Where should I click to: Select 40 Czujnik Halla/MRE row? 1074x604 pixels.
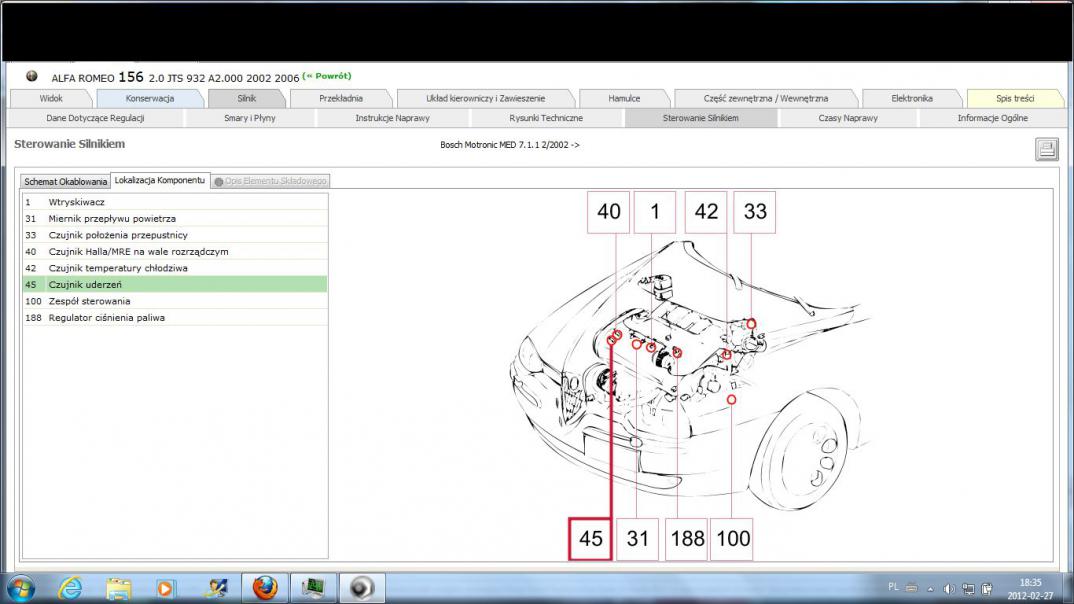coord(175,251)
